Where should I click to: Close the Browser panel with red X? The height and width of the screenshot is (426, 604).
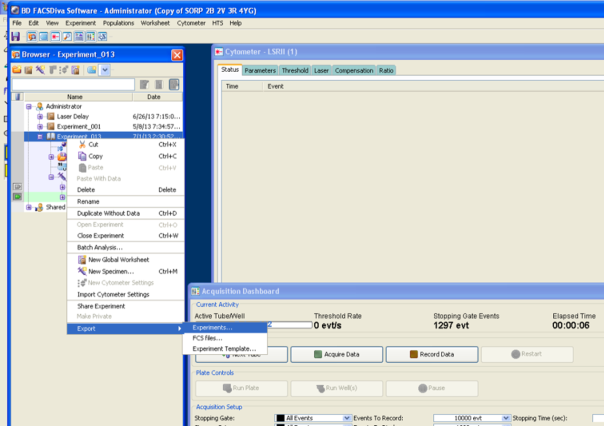[177, 55]
